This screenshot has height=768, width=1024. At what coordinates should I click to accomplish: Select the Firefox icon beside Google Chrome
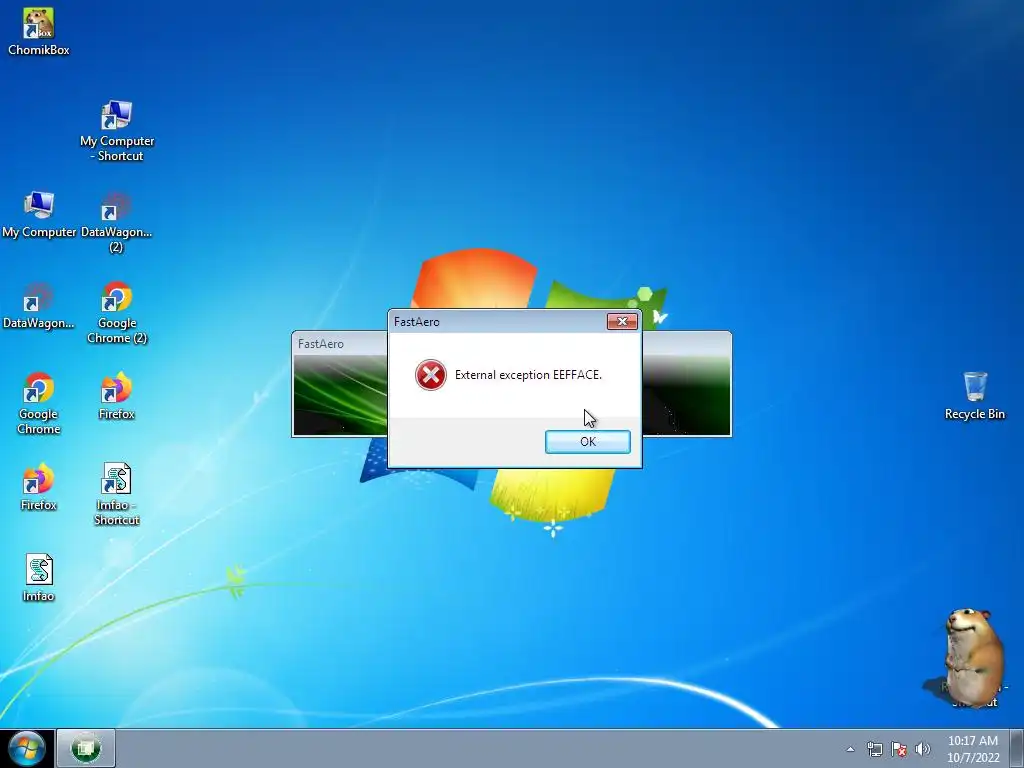coord(116,396)
